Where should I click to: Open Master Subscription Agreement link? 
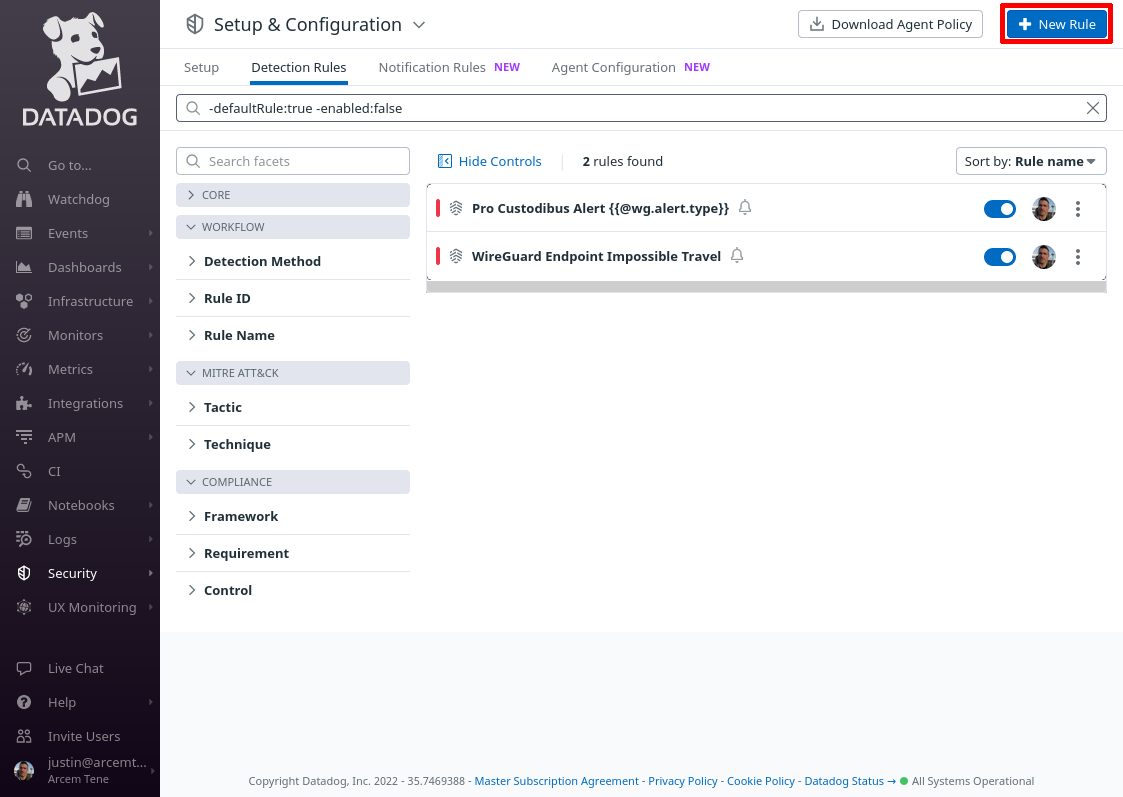(556, 781)
